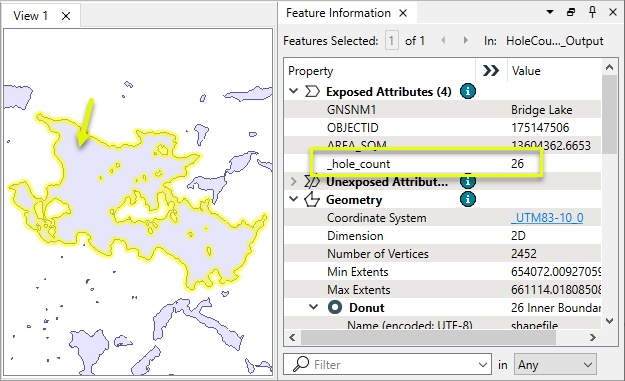Go to previous selected feature arrow
625x381 pixels.
[x=443, y=40]
